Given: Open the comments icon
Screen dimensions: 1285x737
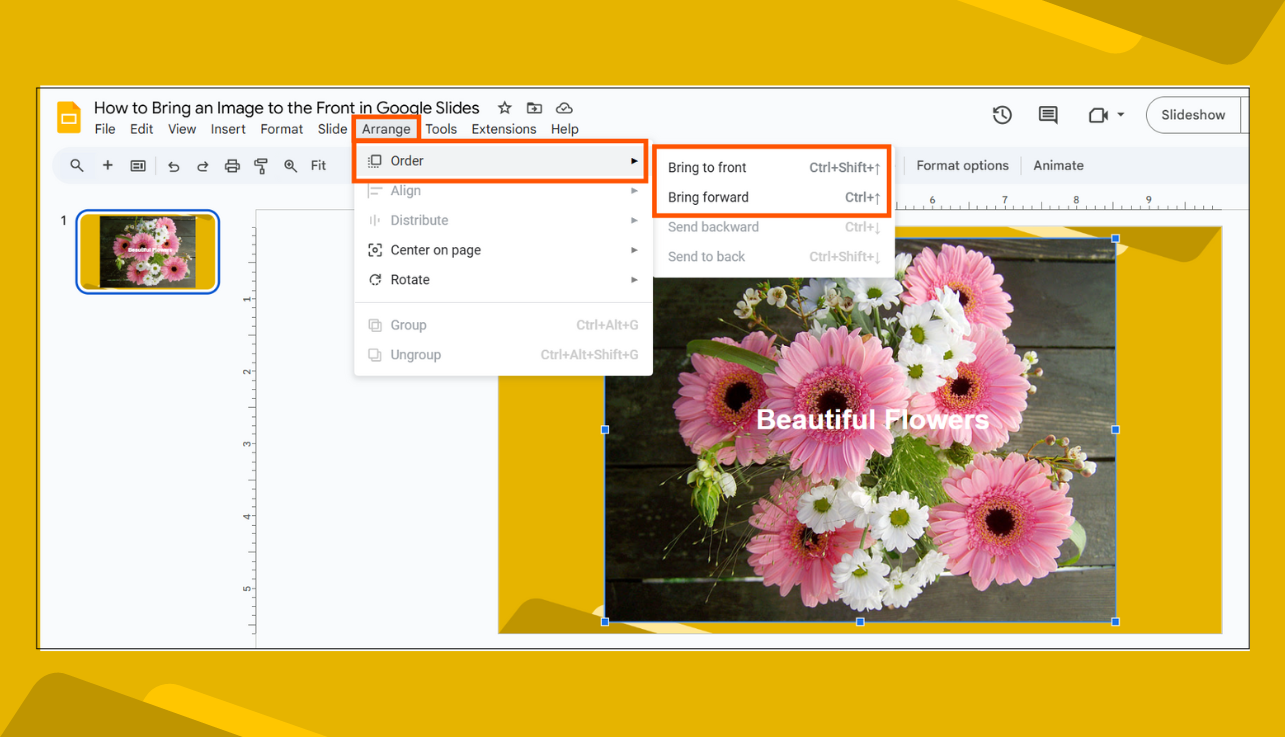Looking at the screenshot, I should click(x=1047, y=115).
